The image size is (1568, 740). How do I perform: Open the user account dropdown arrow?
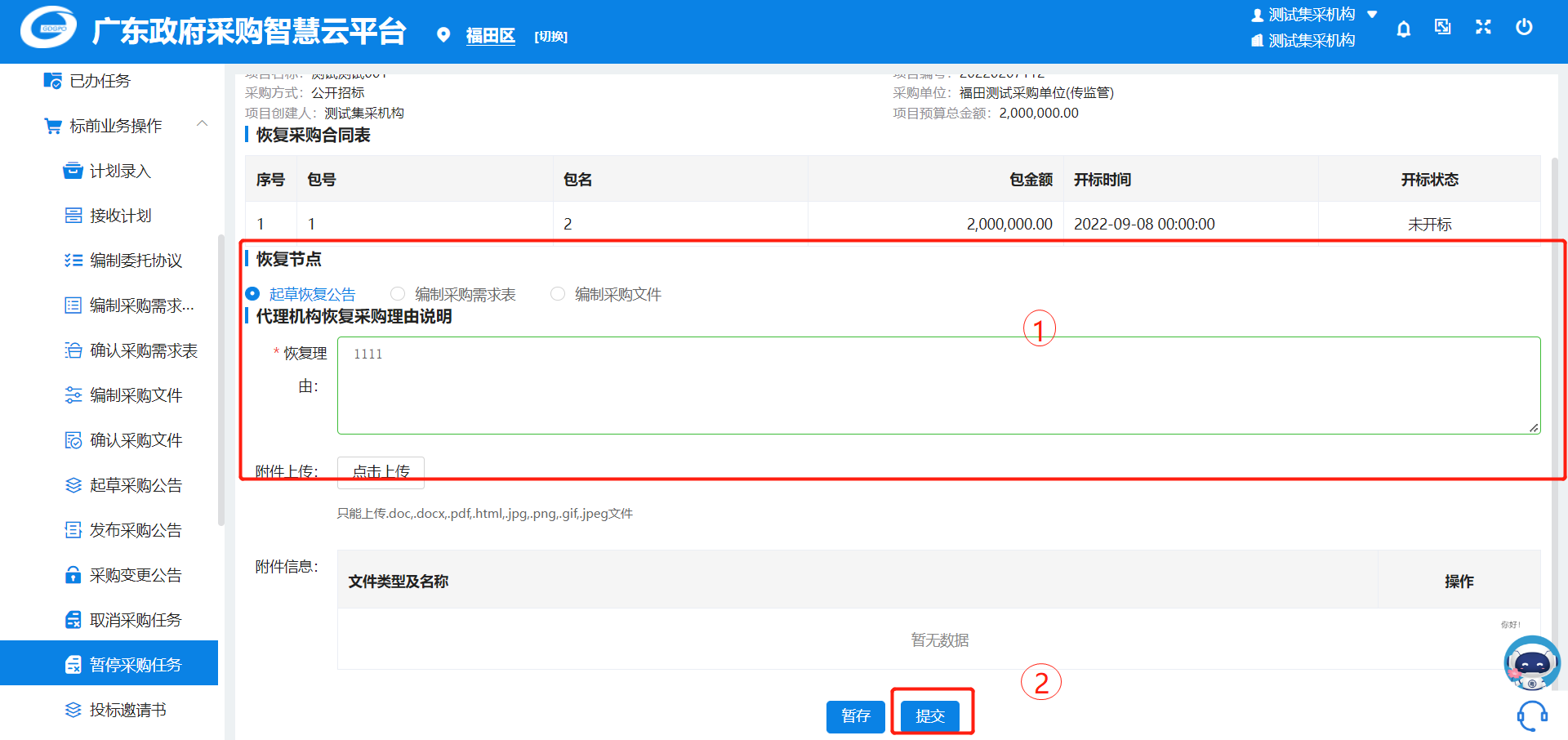1373,15
